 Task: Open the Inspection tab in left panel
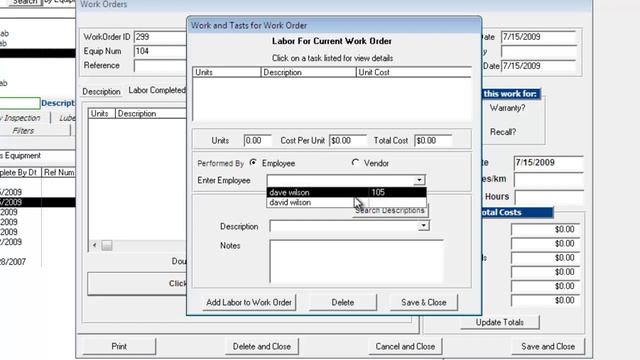[22, 118]
